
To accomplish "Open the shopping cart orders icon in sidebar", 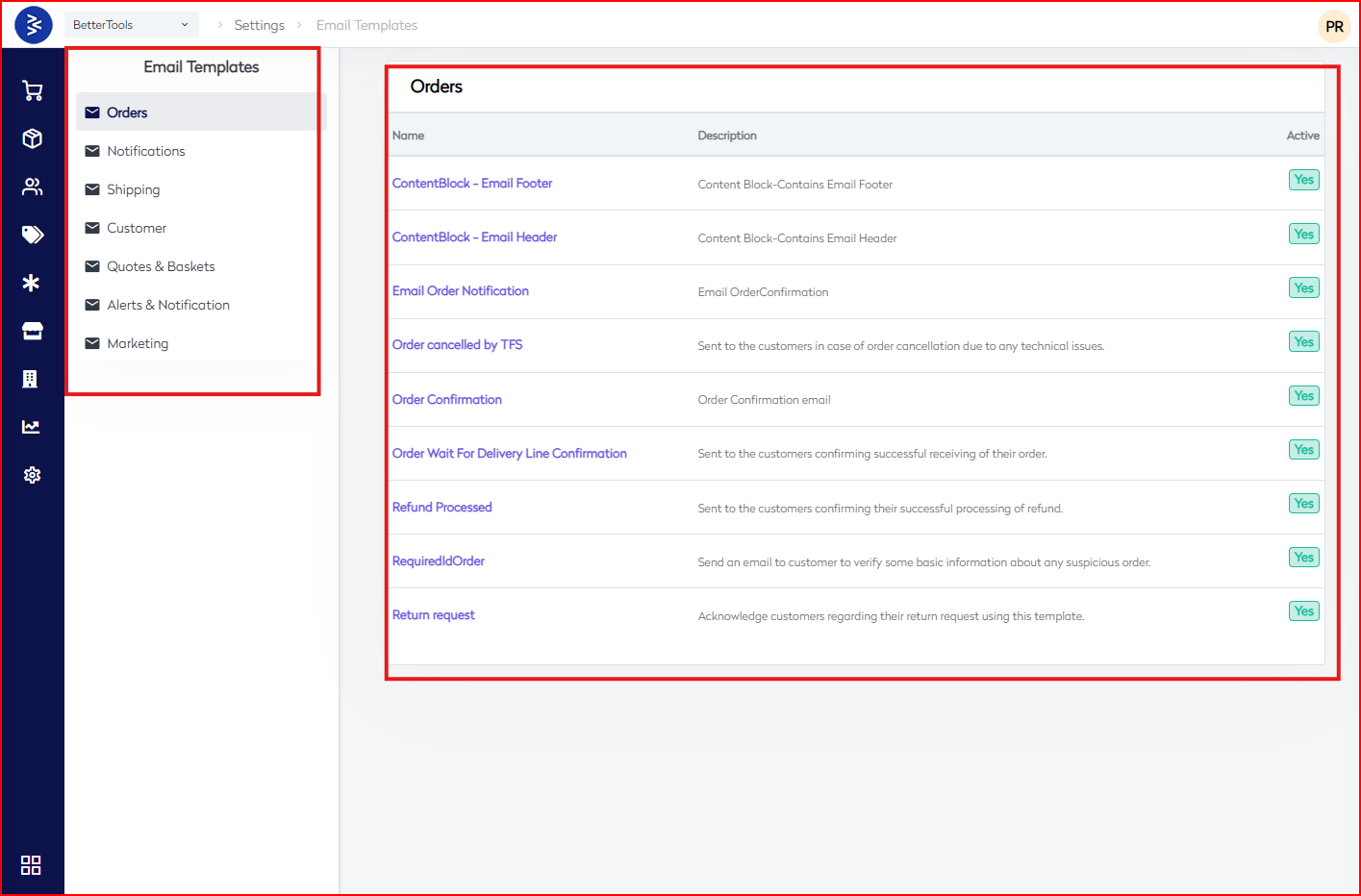I will click(x=32, y=90).
